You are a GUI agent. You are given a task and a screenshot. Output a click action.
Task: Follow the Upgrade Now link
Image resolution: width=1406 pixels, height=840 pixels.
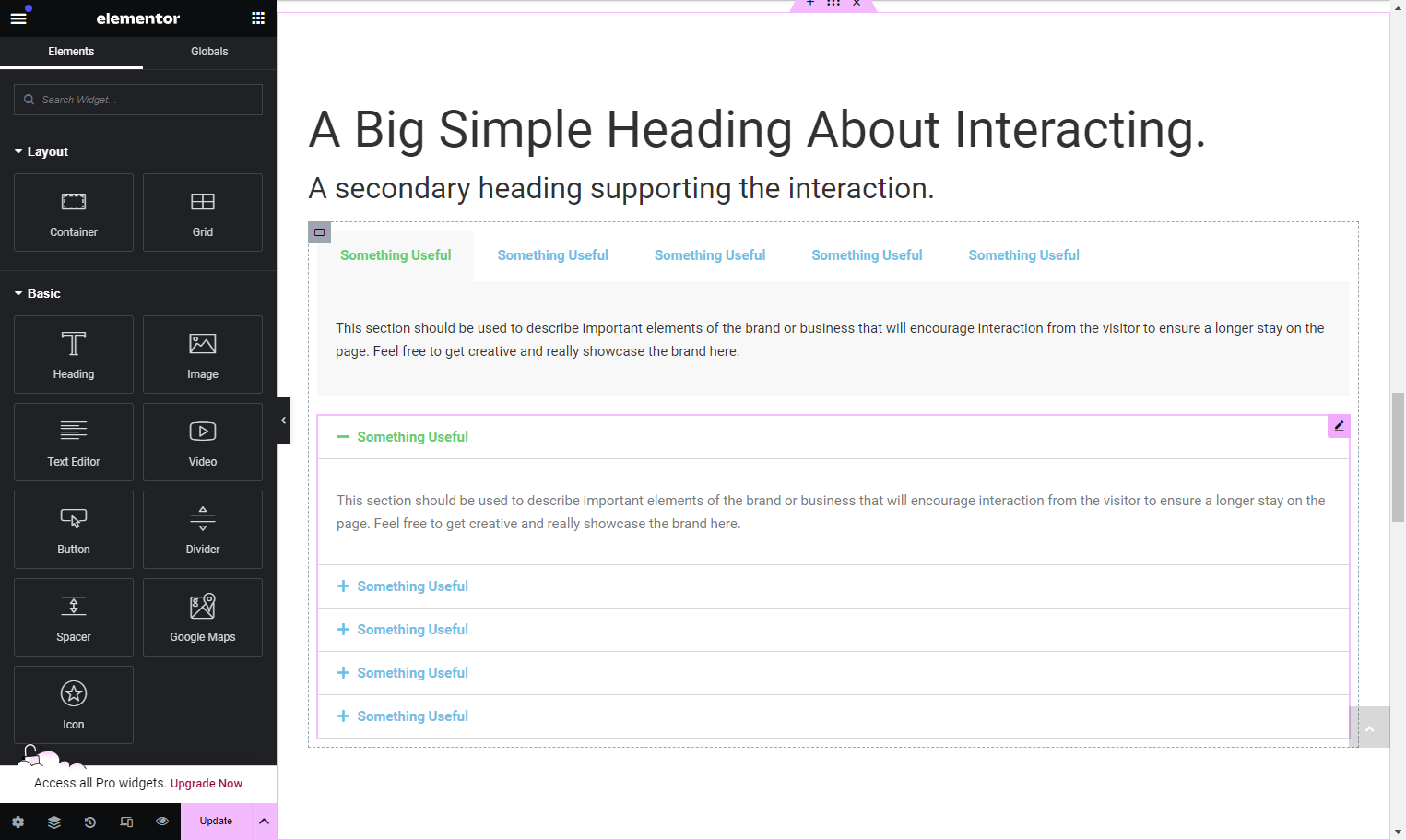[207, 784]
